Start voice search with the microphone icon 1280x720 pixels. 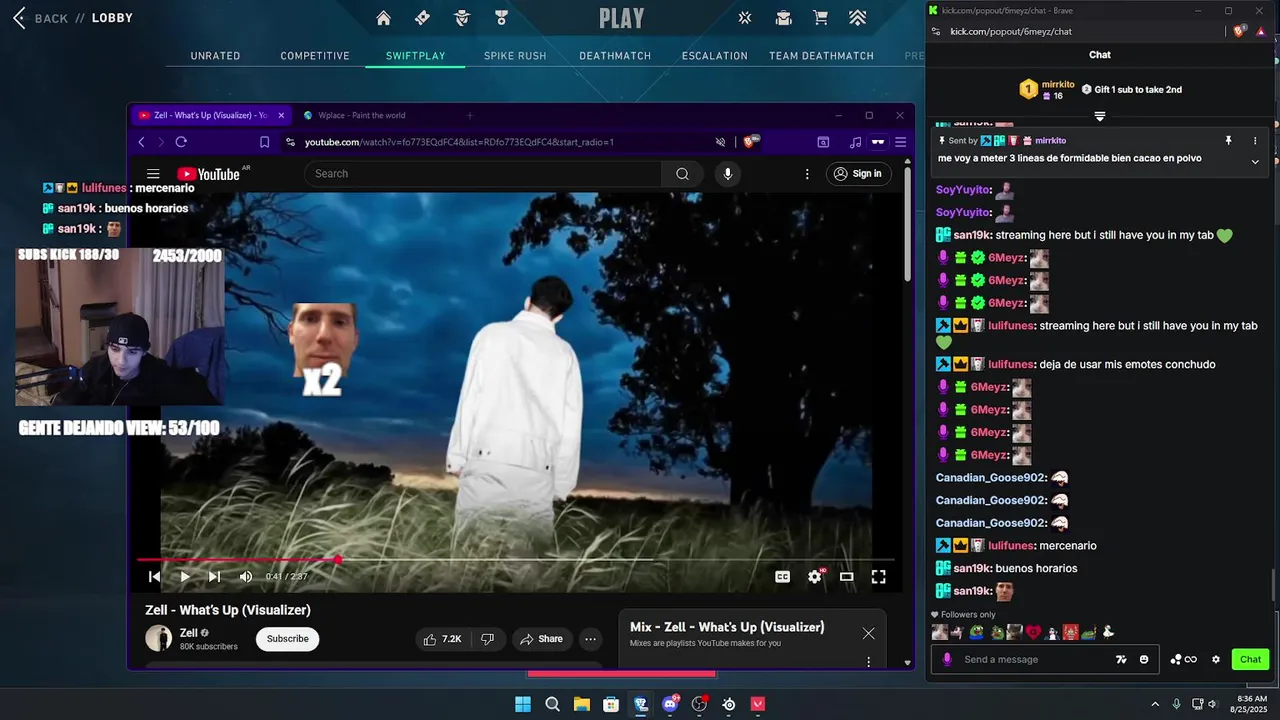(727, 174)
